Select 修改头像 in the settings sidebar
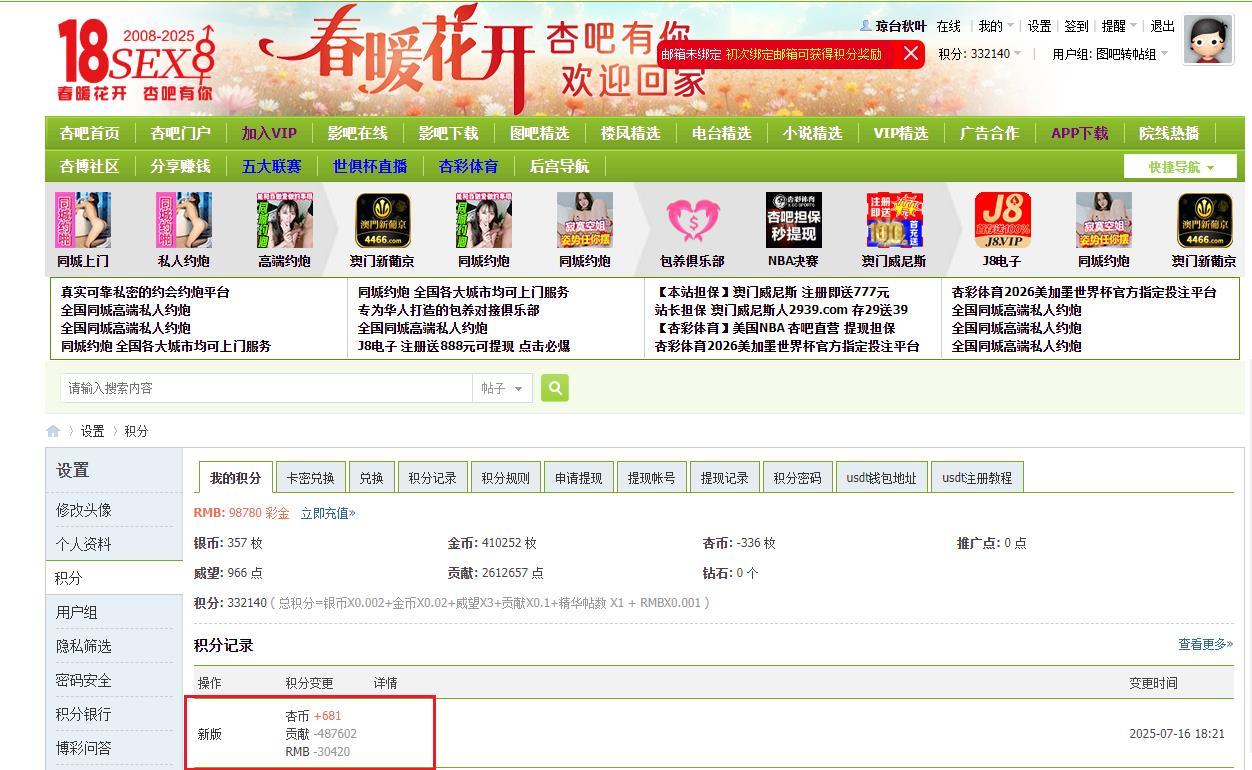 click(84, 510)
